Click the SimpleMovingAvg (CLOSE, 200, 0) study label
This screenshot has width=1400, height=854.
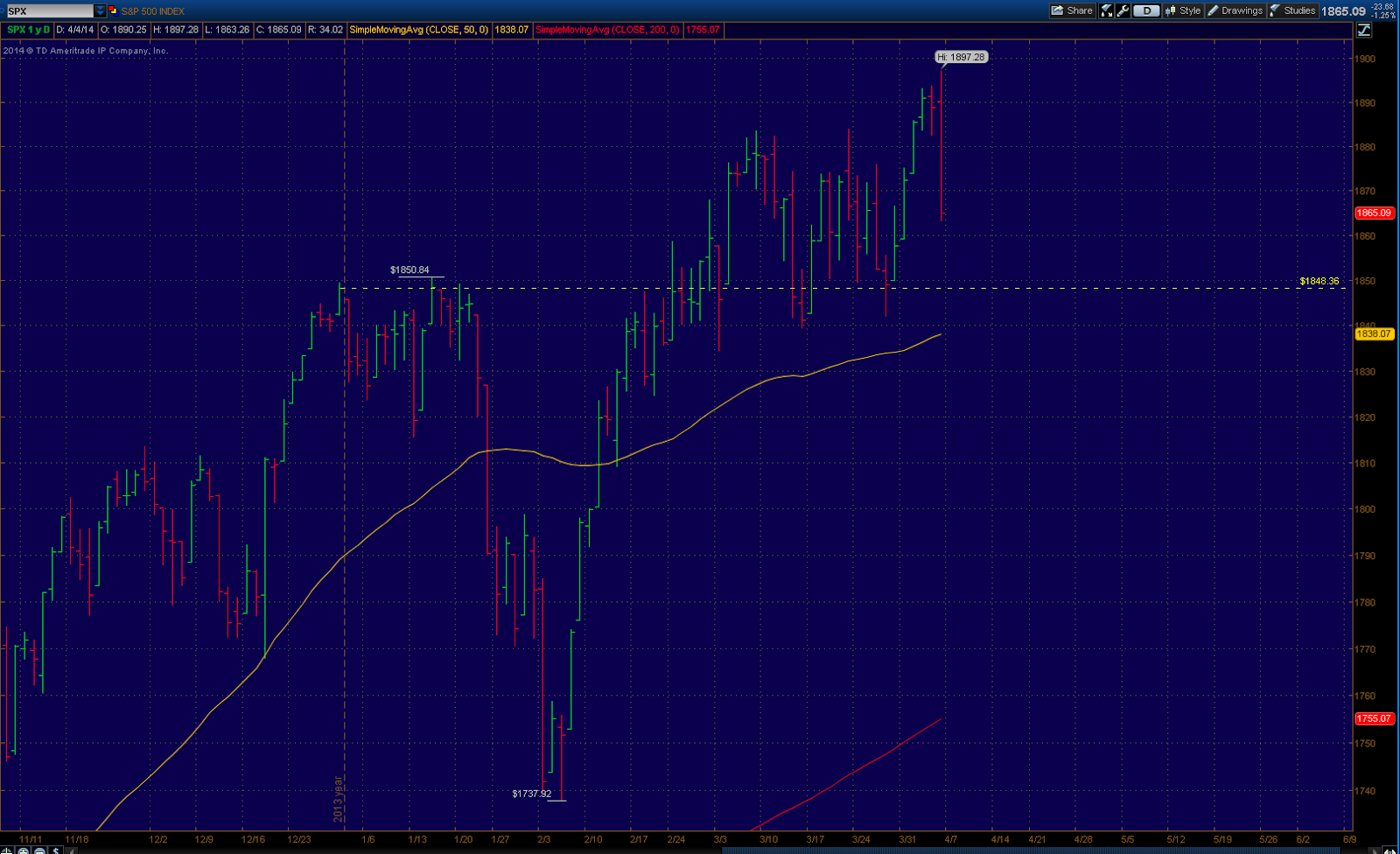coord(607,30)
